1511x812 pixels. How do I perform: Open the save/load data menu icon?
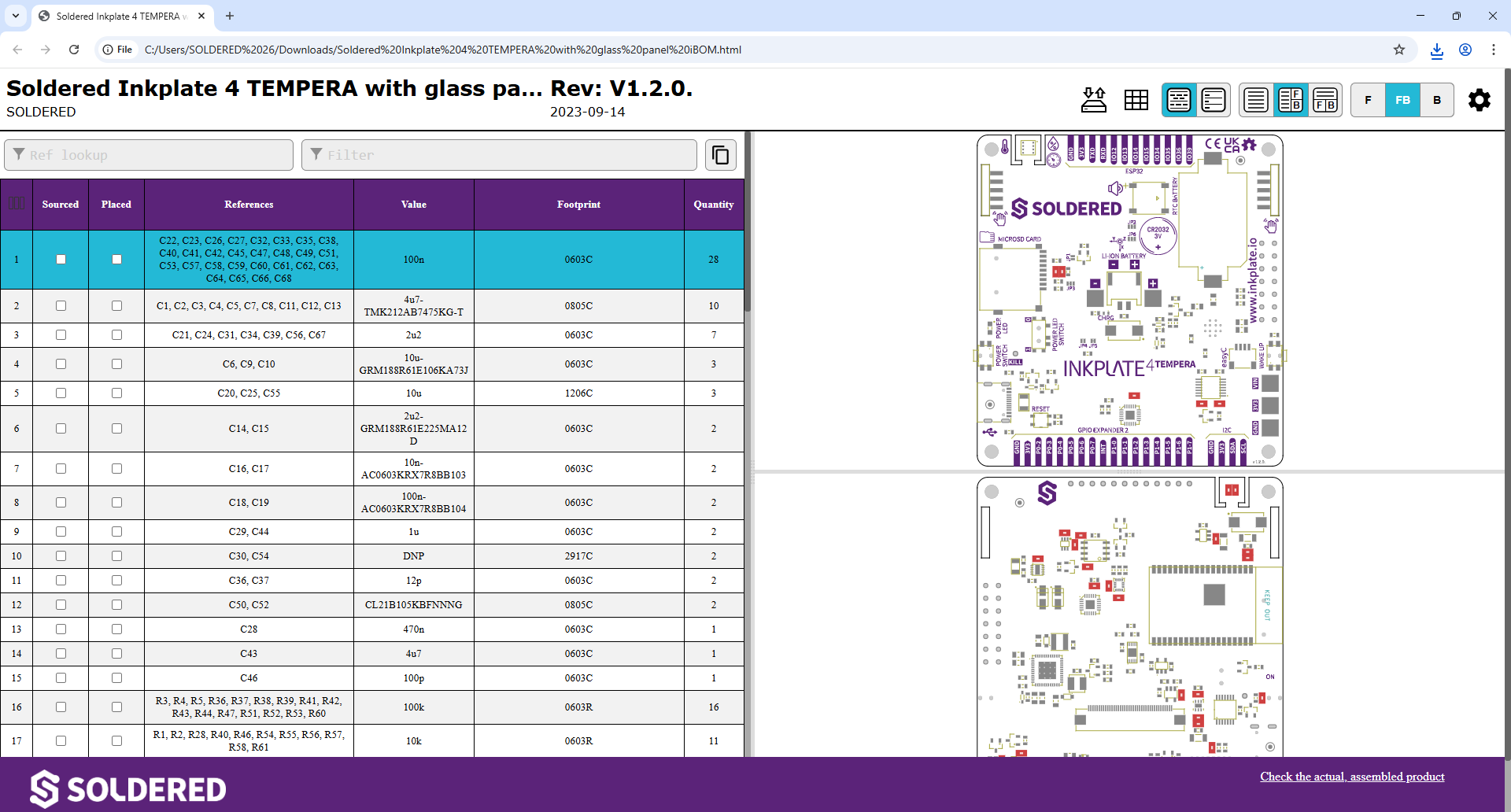click(1093, 100)
